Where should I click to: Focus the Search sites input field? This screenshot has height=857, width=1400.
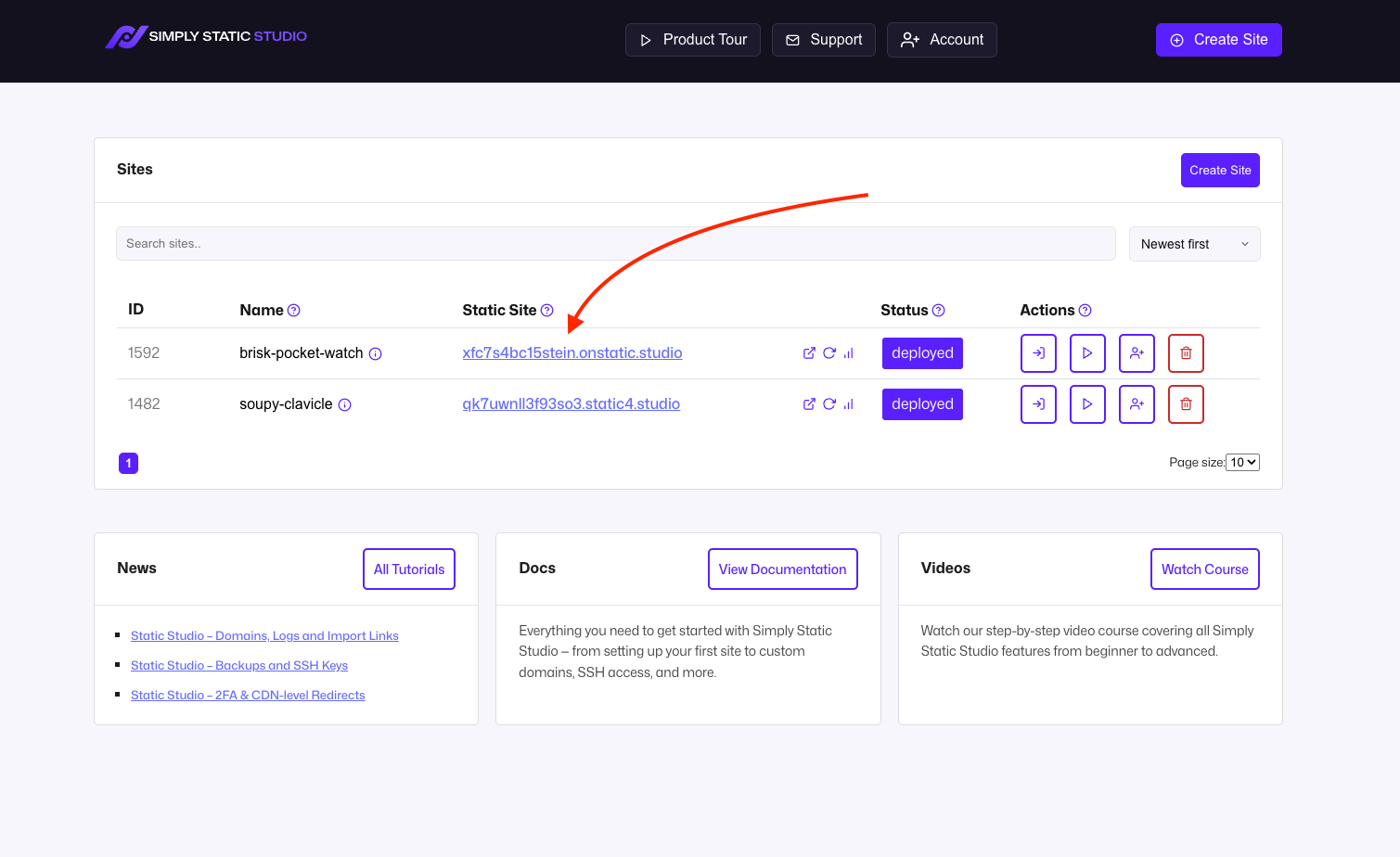pyautogui.click(x=616, y=244)
